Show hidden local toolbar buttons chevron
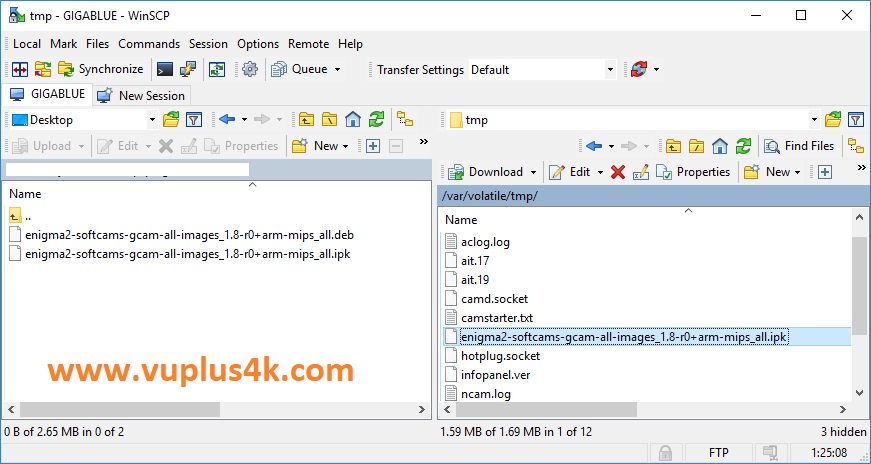 click(x=424, y=142)
